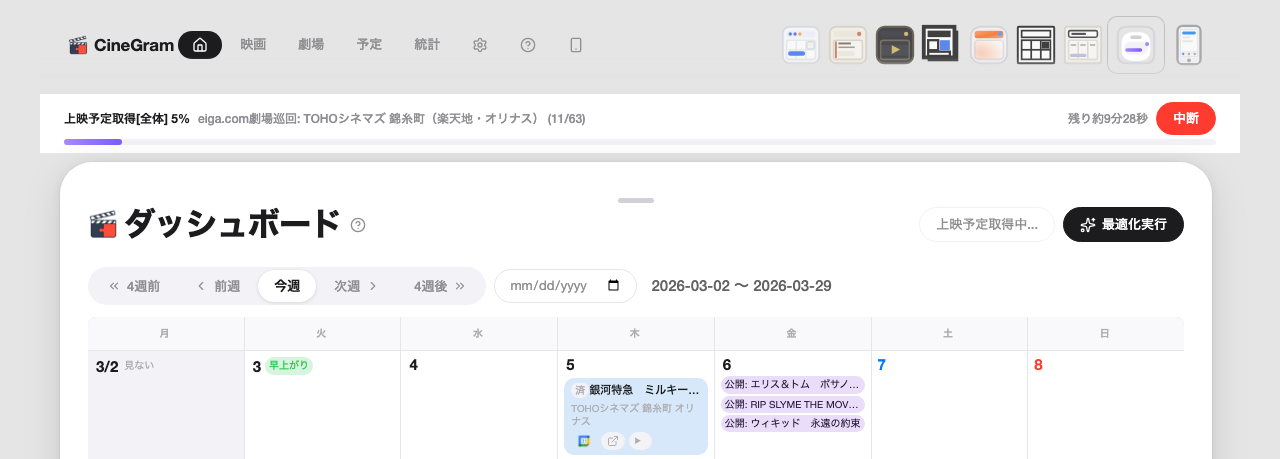Go to 前週 previous week

click(218, 286)
